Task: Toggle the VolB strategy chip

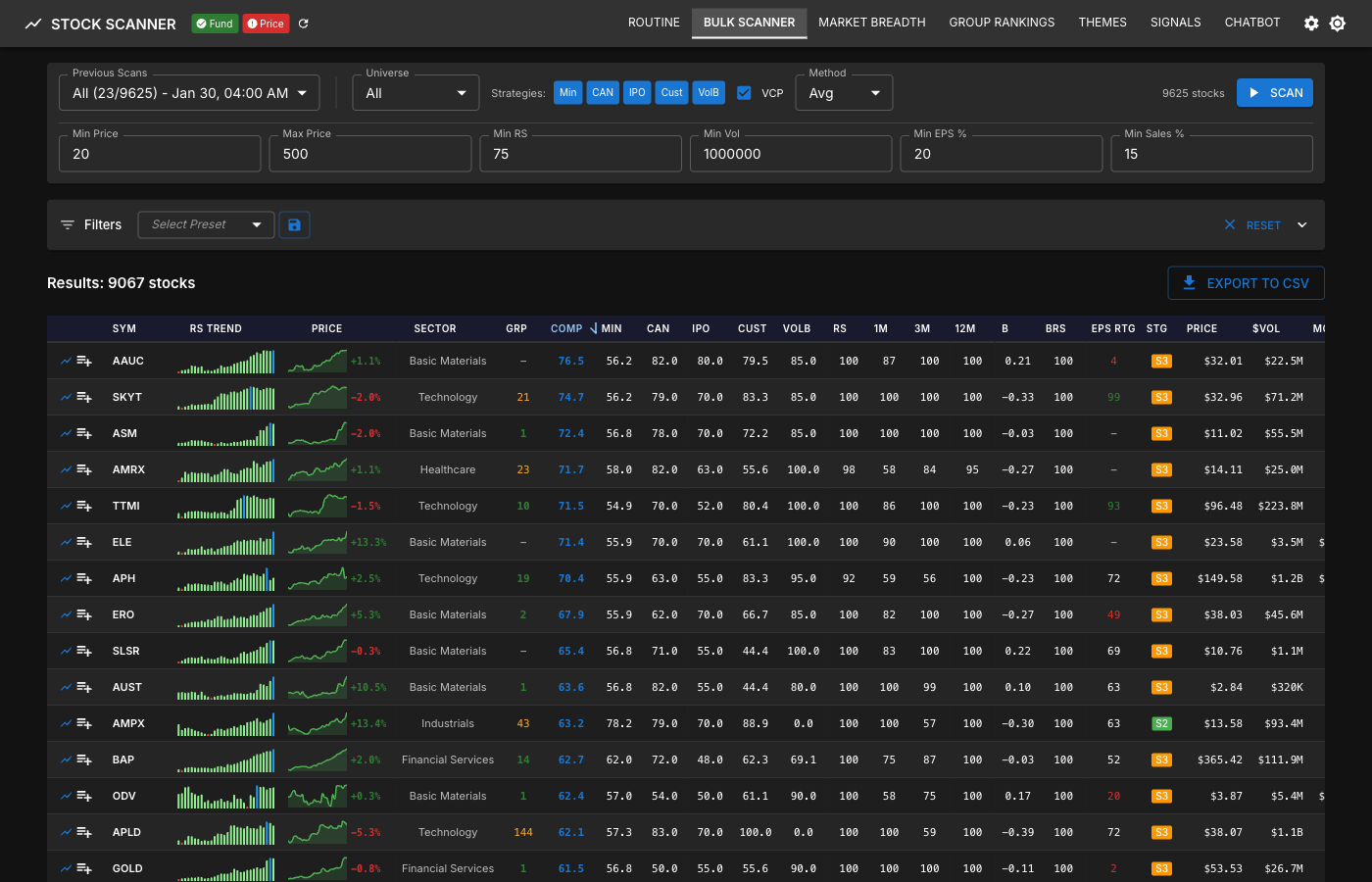Action: [x=709, y=93]
